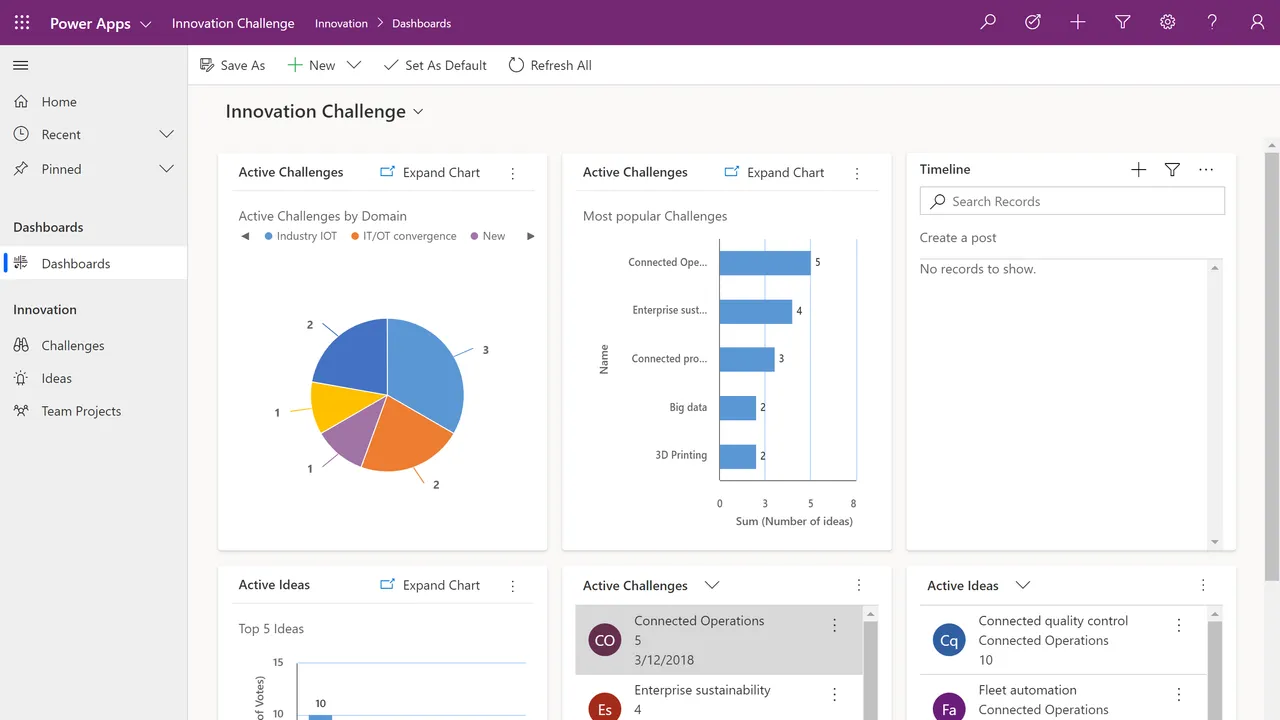
Task: Click the Home icon in sidebar
Action: (x=21, y=101)
